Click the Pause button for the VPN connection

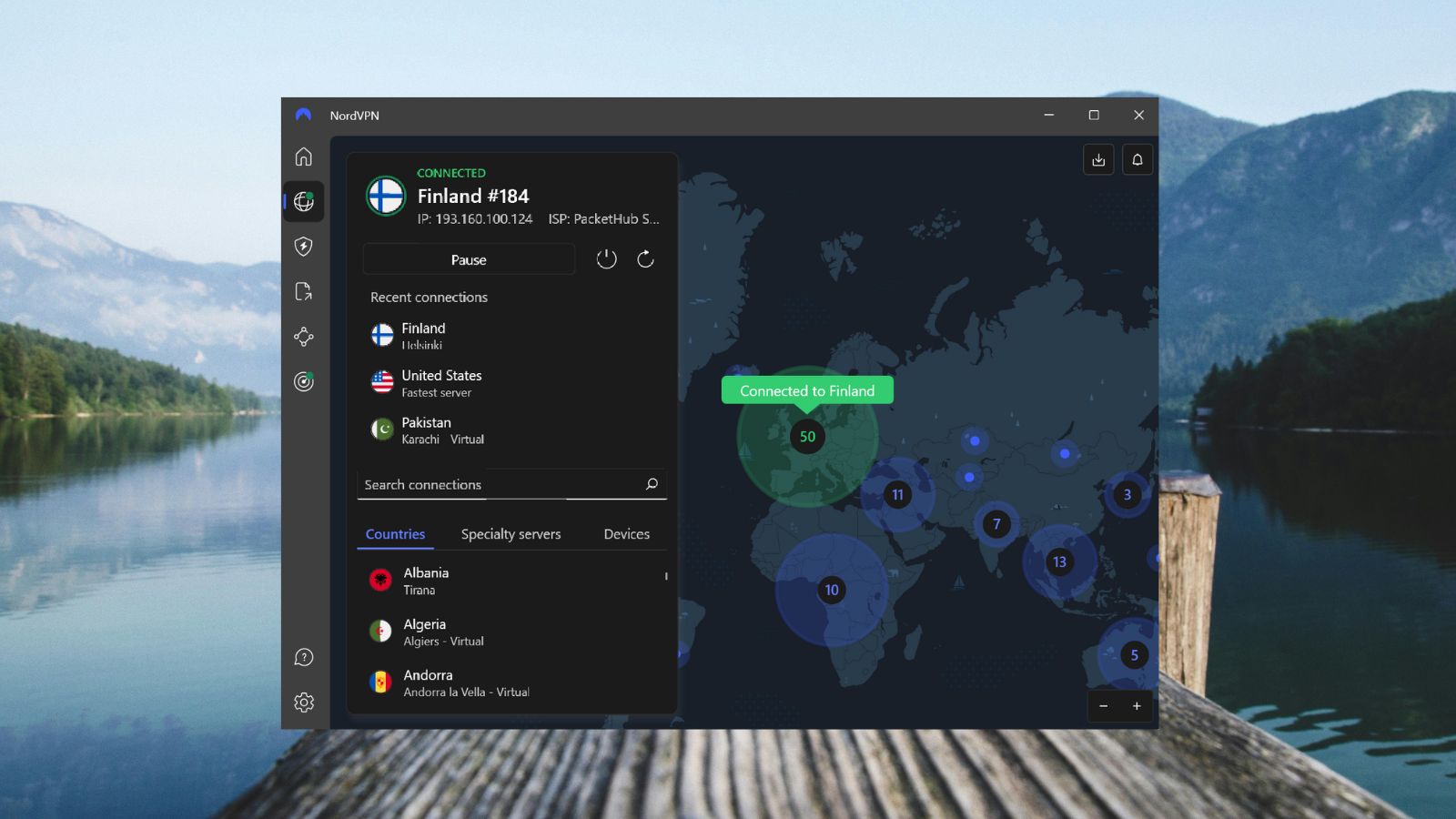click(469, 259)
